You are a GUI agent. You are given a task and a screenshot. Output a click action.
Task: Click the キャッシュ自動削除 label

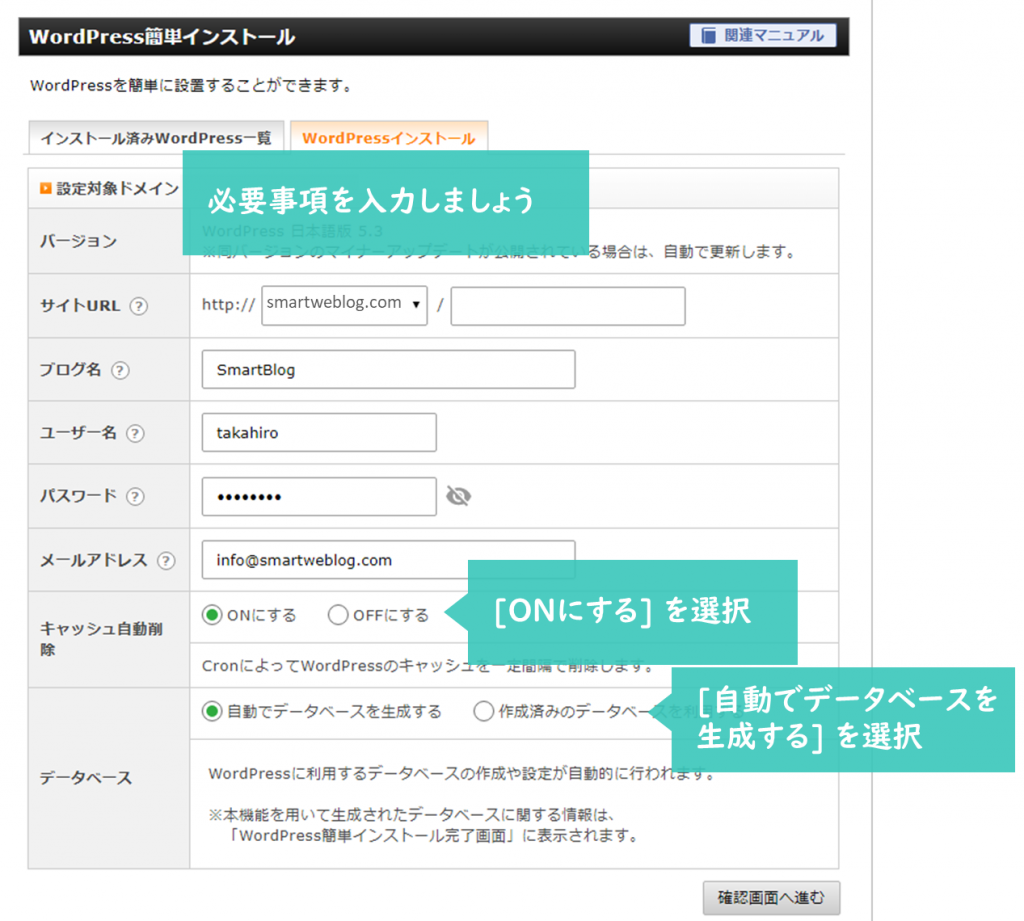[x=101, y=639]
